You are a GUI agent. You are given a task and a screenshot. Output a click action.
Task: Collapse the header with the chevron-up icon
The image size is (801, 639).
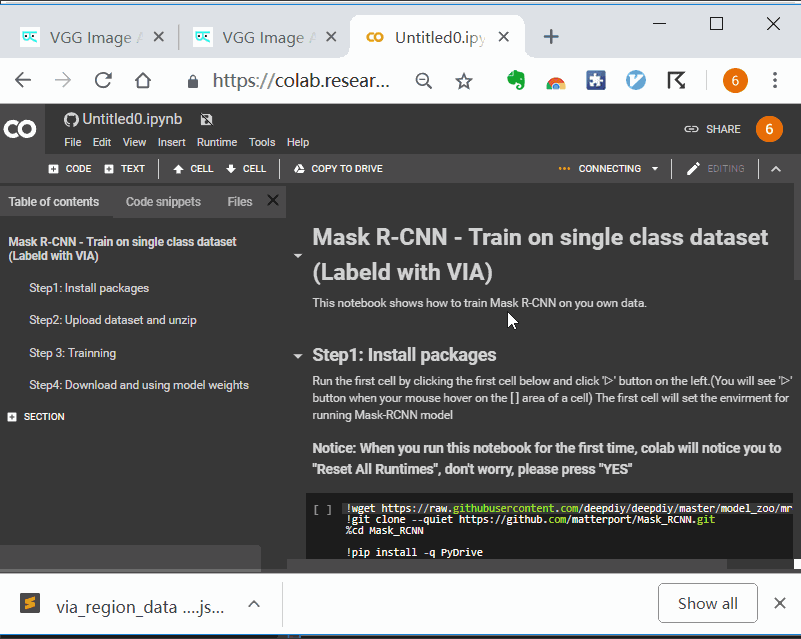(776, 169)
